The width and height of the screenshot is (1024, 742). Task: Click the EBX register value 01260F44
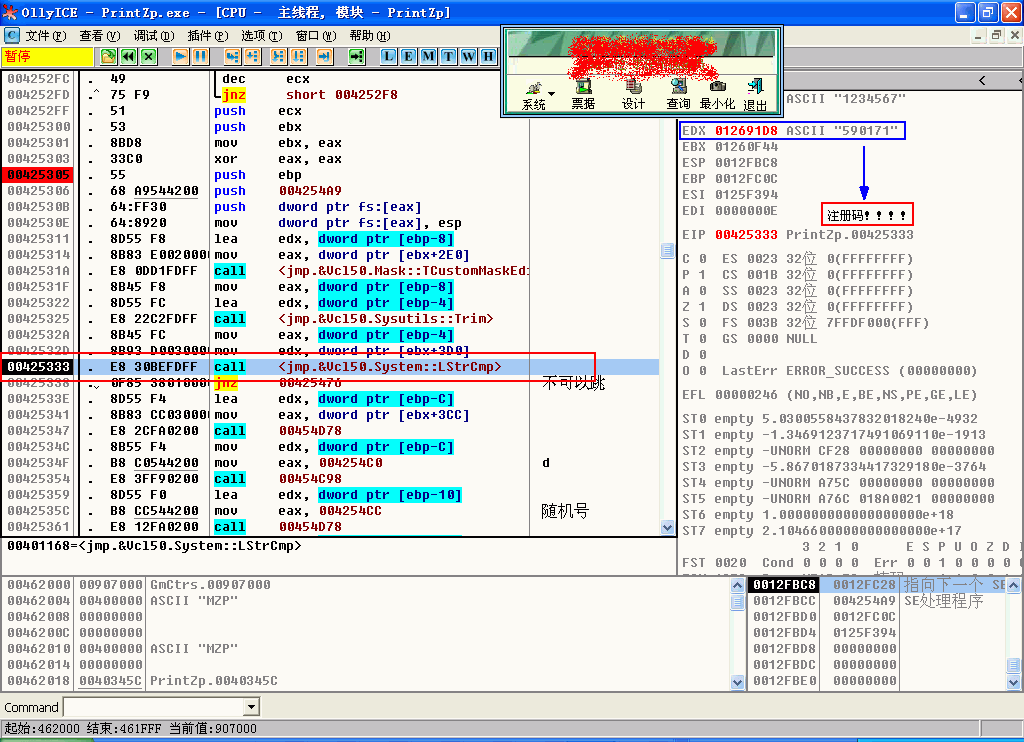(746, 146)
